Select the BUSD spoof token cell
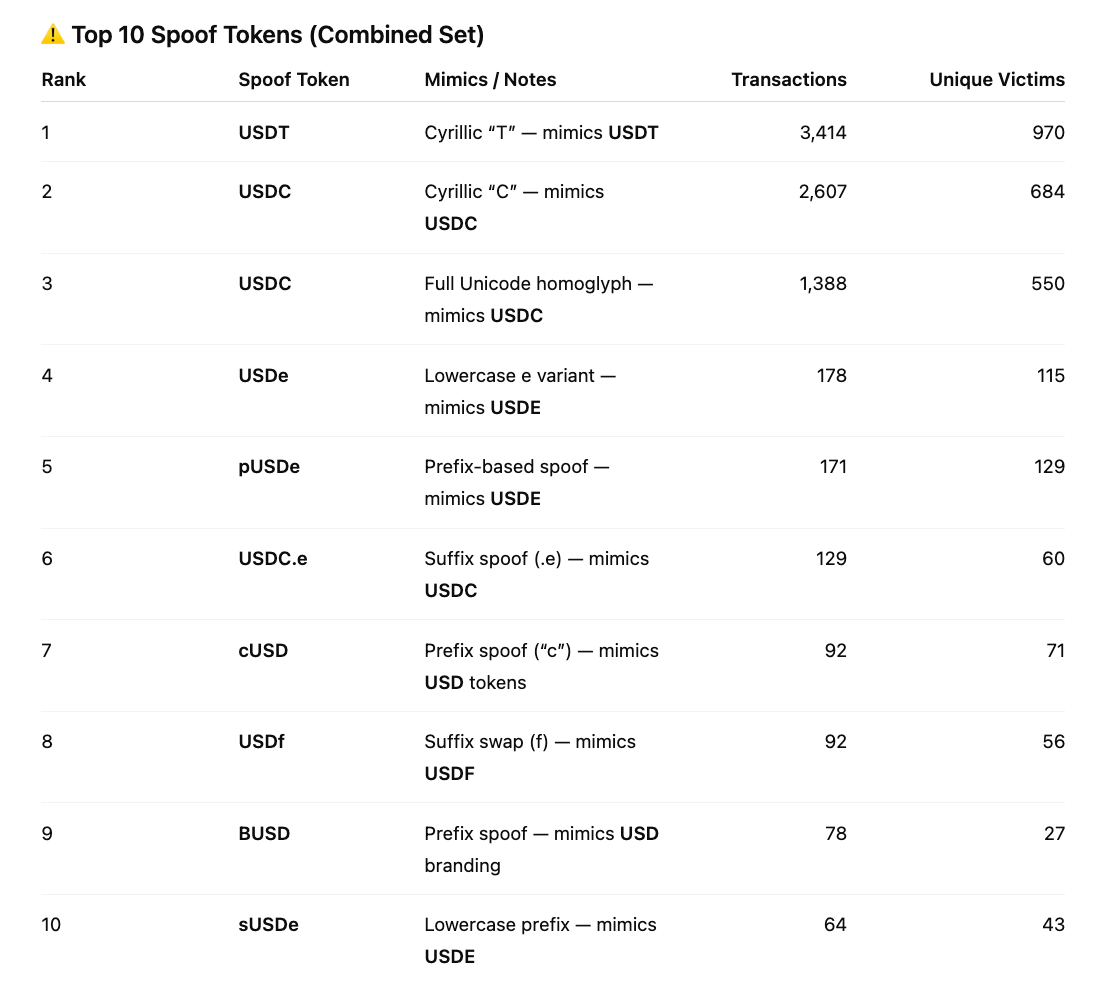This screenshot has height=991, width=1104. (x=264, y=834)
